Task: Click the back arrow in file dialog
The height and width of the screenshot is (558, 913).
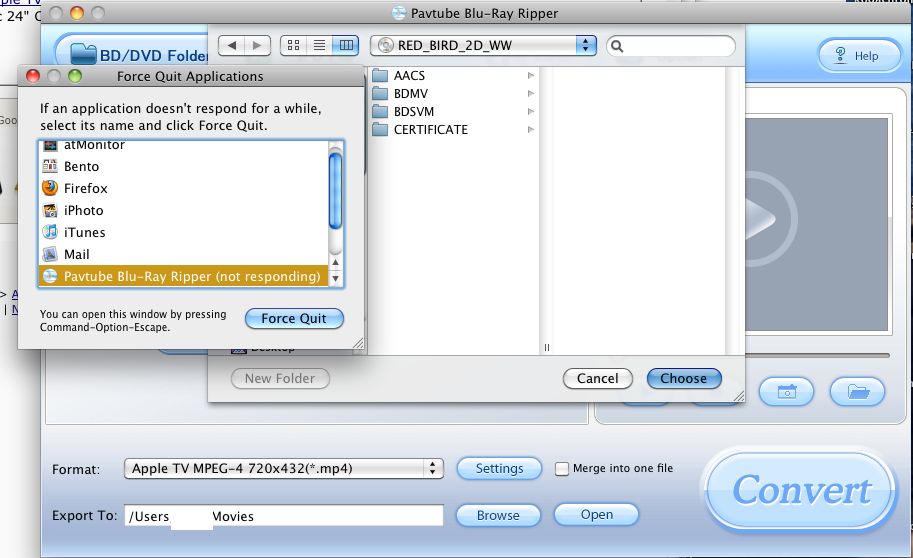Action: 232,45
